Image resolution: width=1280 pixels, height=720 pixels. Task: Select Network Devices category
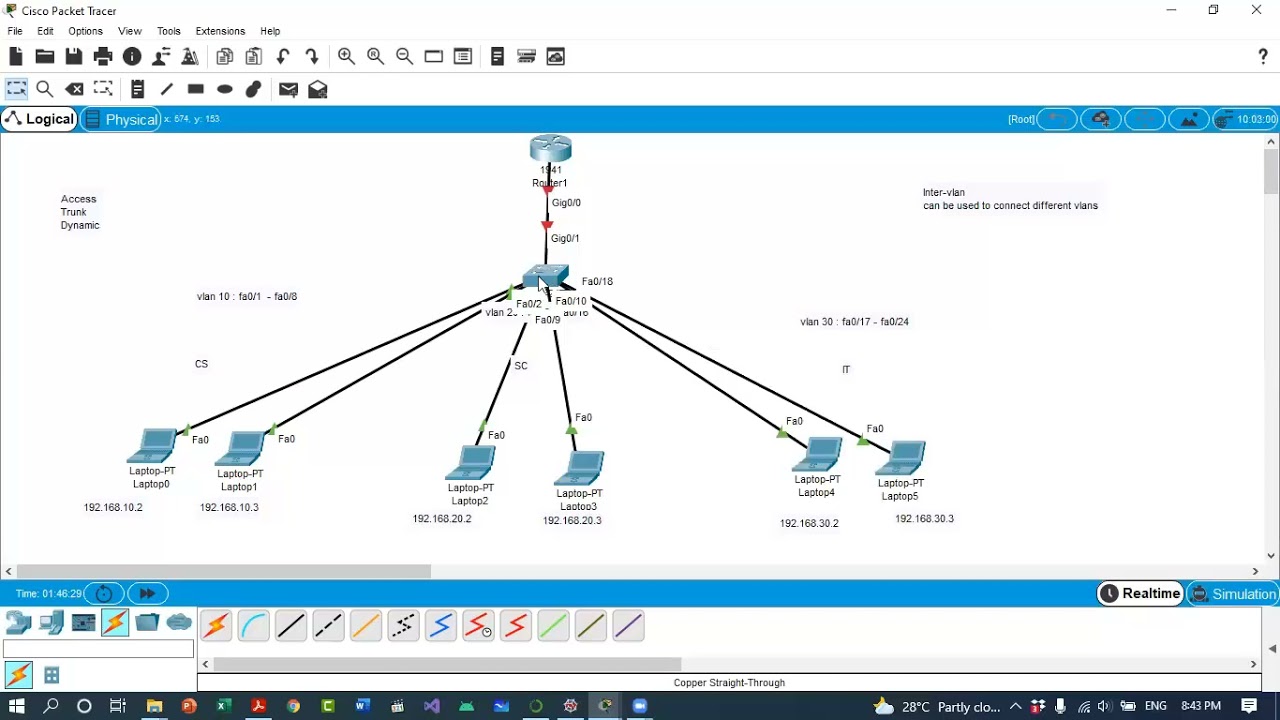(19, 623)
